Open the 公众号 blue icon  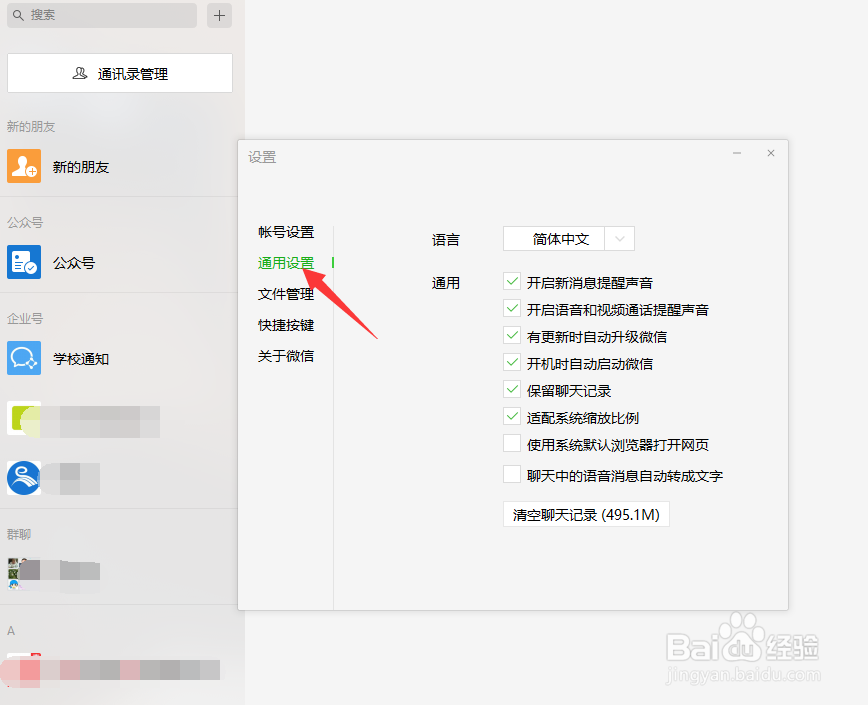24,262
